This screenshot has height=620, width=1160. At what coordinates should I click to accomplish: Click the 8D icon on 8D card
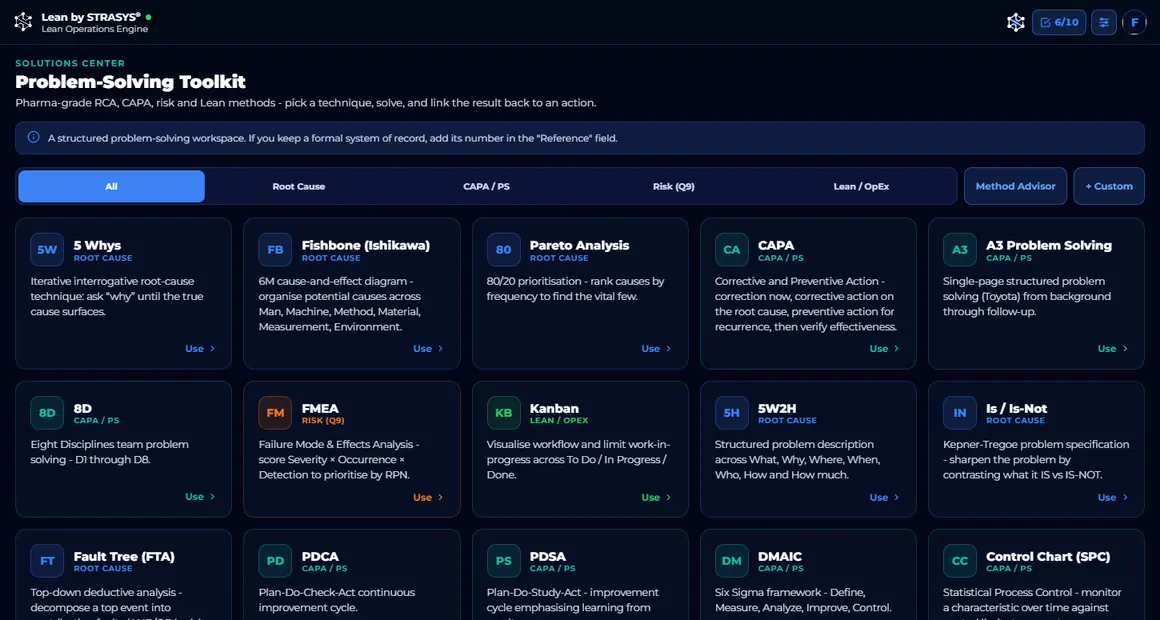point(47,413)
